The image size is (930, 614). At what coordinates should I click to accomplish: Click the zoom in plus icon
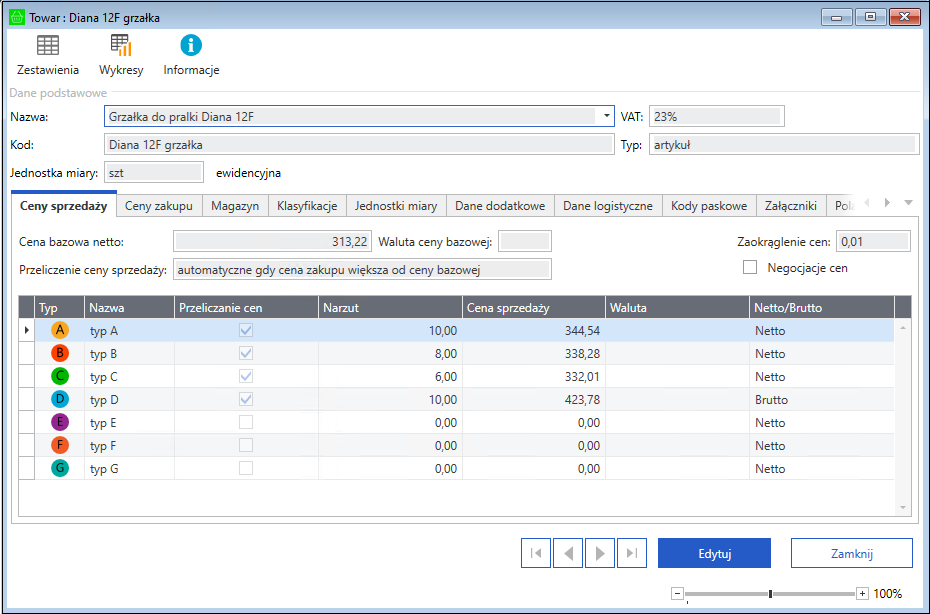862,594
